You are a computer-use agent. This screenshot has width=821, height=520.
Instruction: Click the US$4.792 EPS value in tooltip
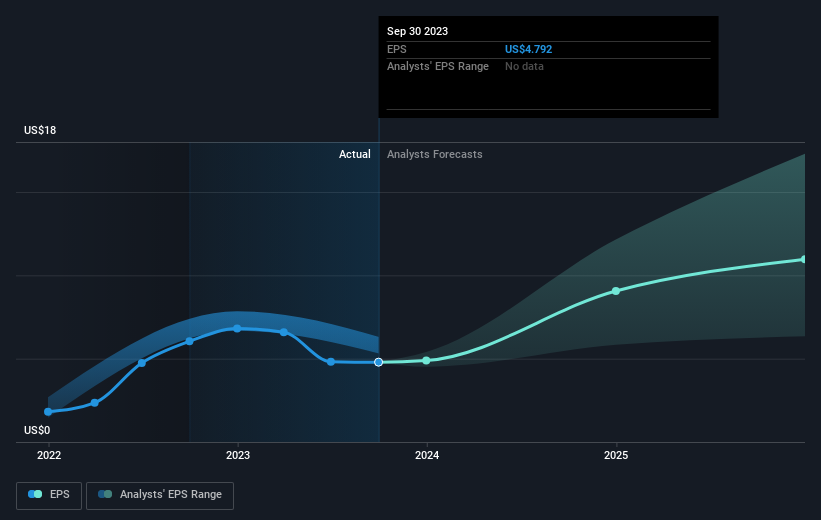tap(528, 49)
